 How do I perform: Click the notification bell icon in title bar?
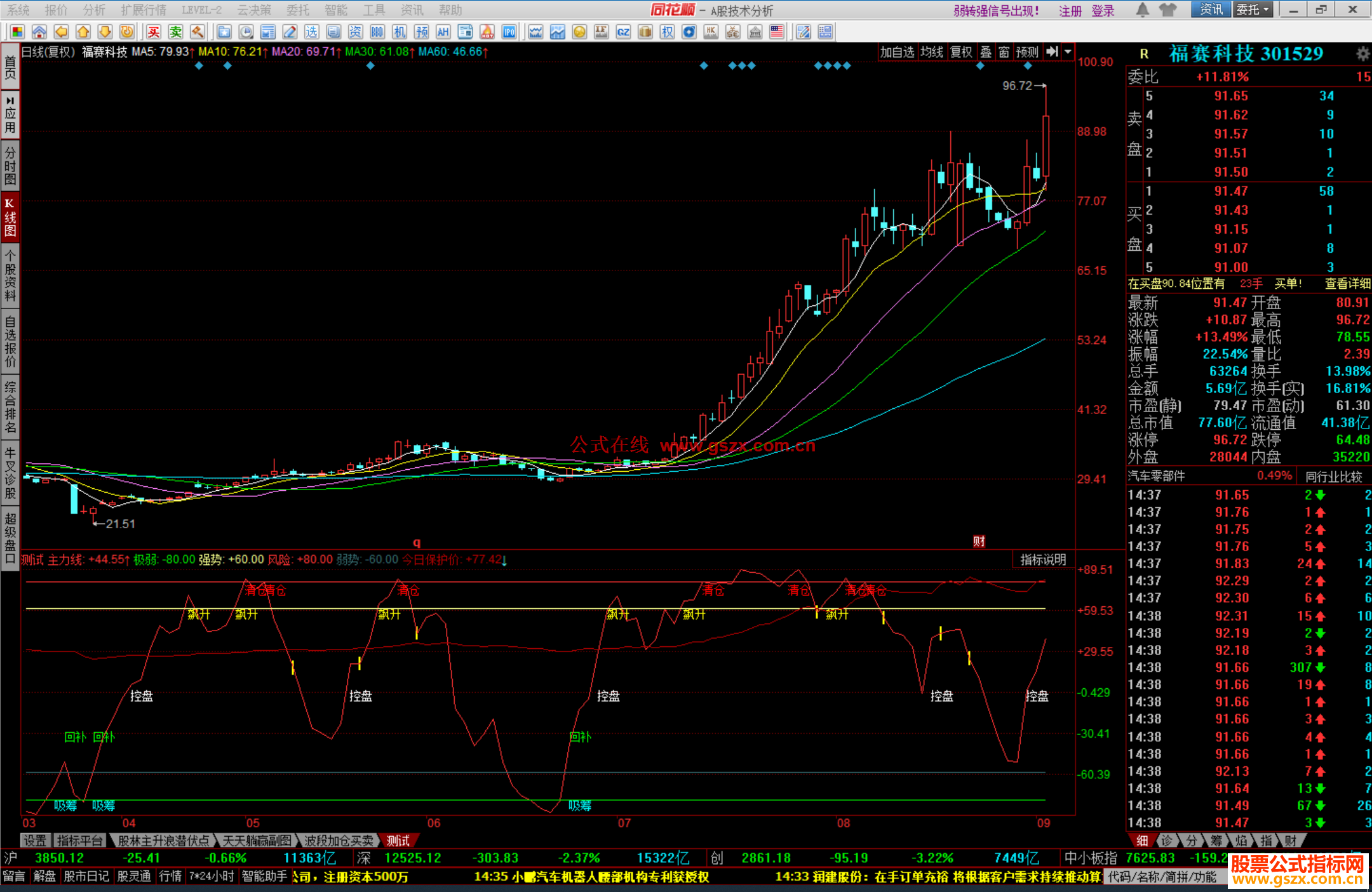[x=1142, y=10]
